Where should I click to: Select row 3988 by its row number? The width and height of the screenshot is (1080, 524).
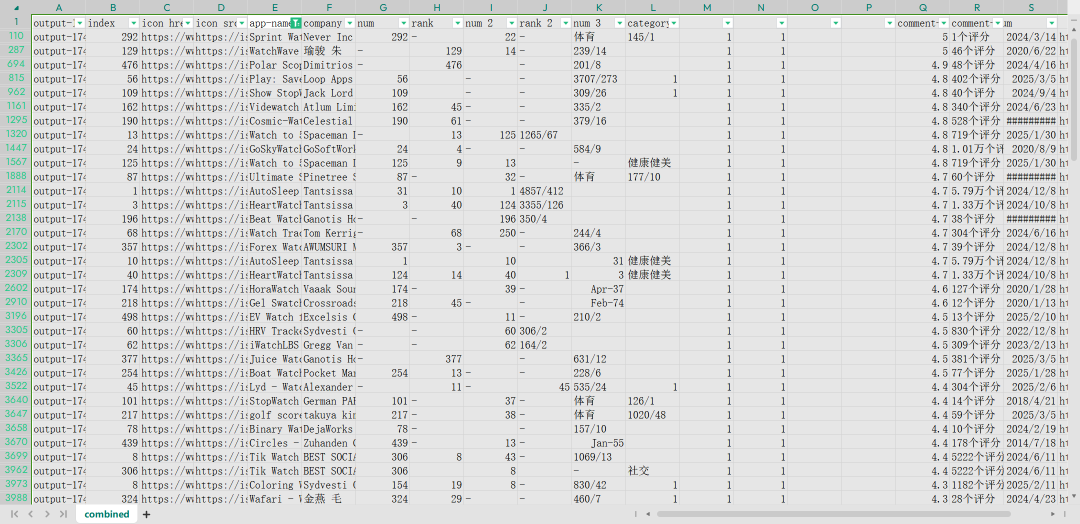[x=16, y=499]
